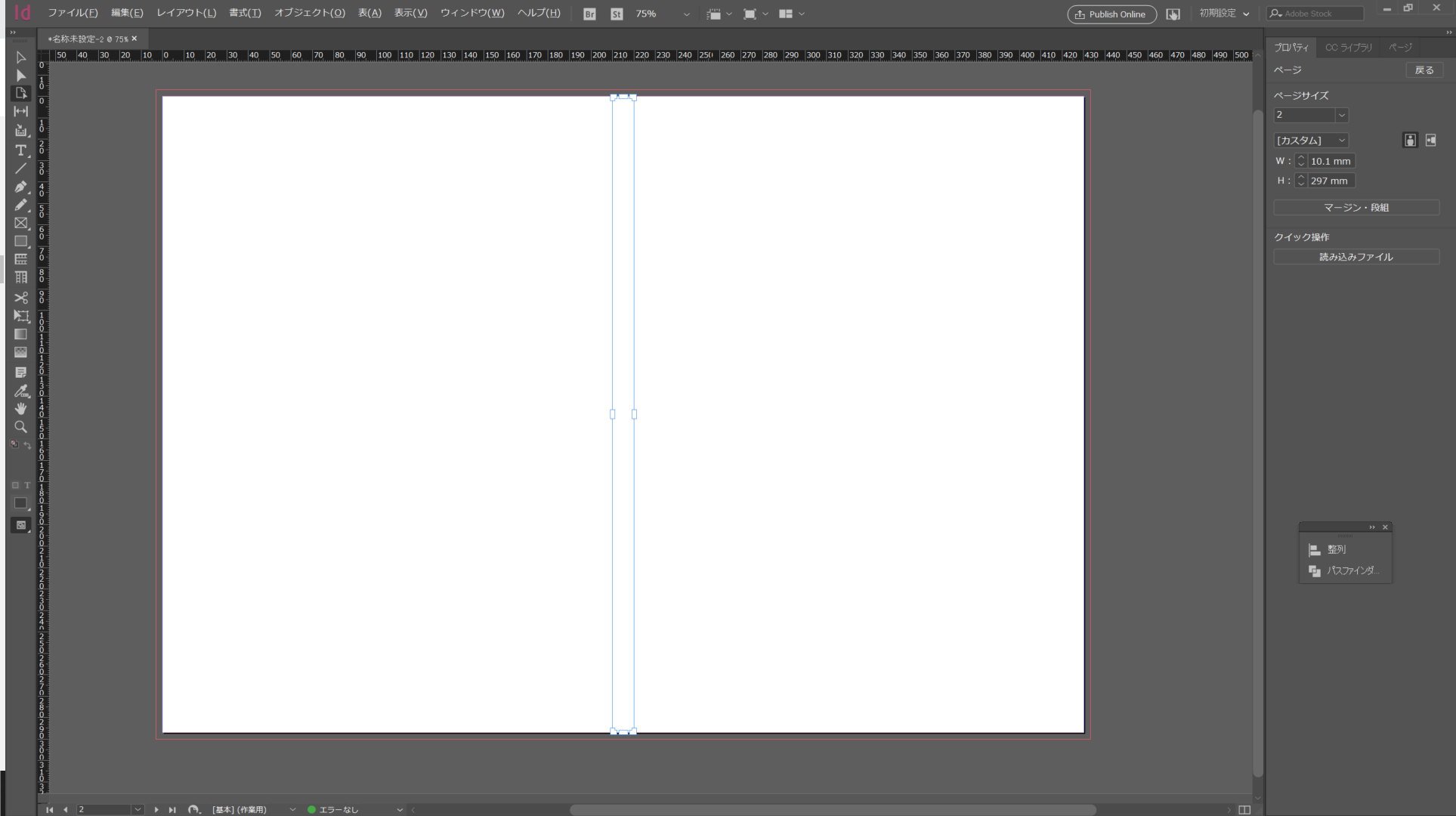Toggle the split layout view icon
Screen dimensions: 1456x816
click(1244, 809)
